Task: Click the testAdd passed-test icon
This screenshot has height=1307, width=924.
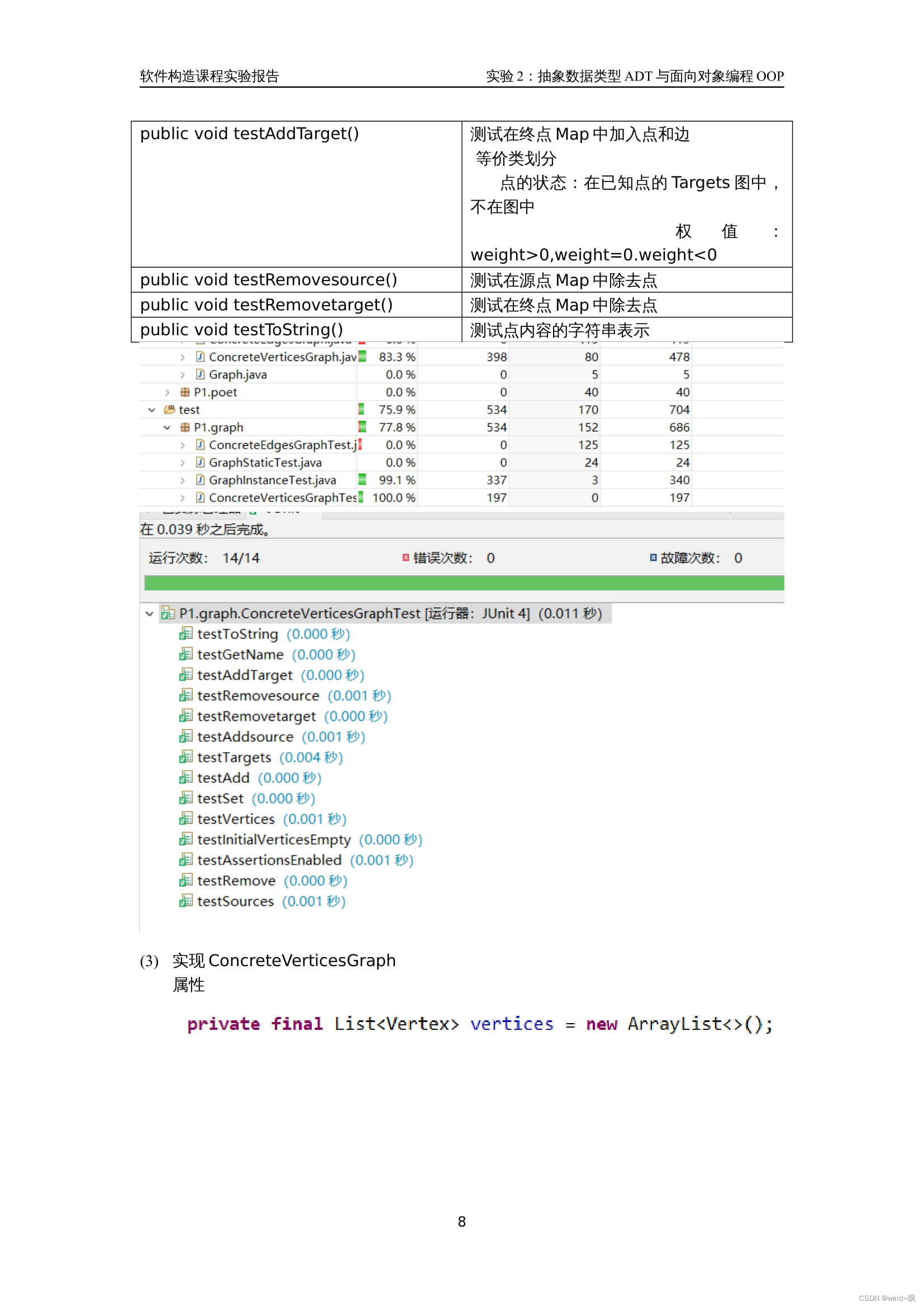Action: click(186, 778)
